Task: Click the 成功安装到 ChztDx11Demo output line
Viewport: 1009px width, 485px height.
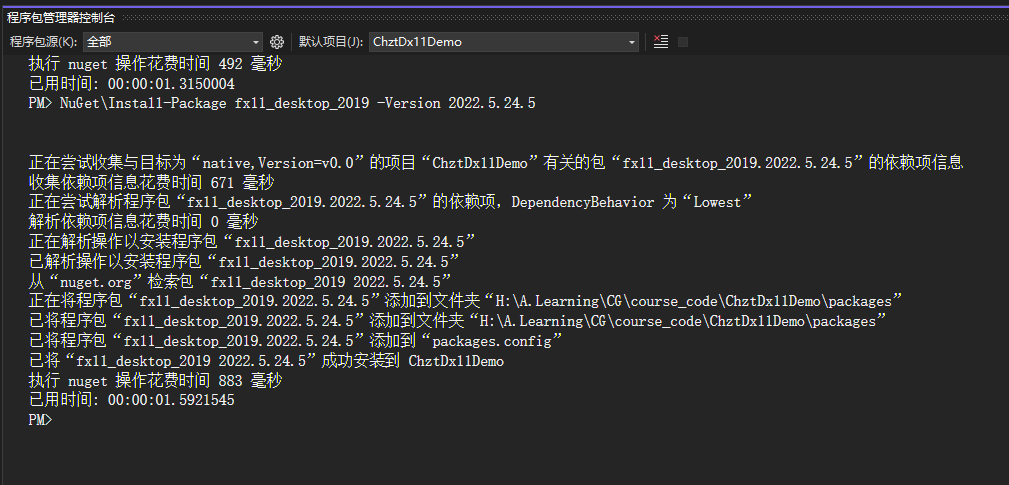Action: (266, 361)
